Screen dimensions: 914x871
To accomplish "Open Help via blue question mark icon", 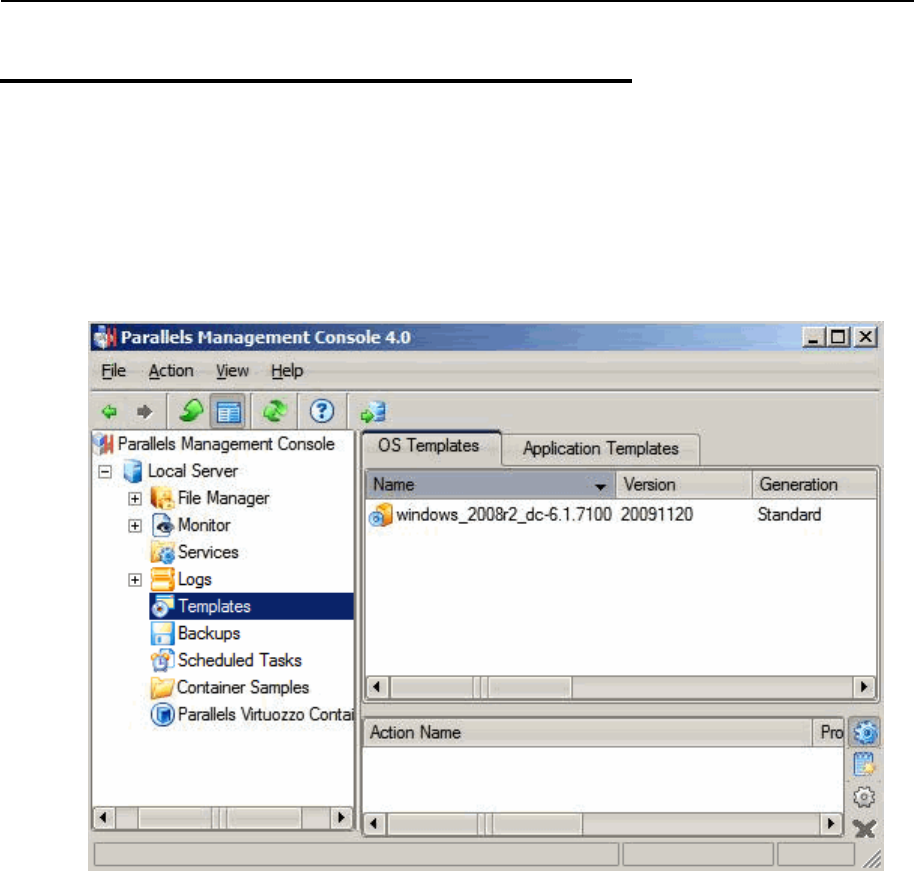I will point(322,411).
